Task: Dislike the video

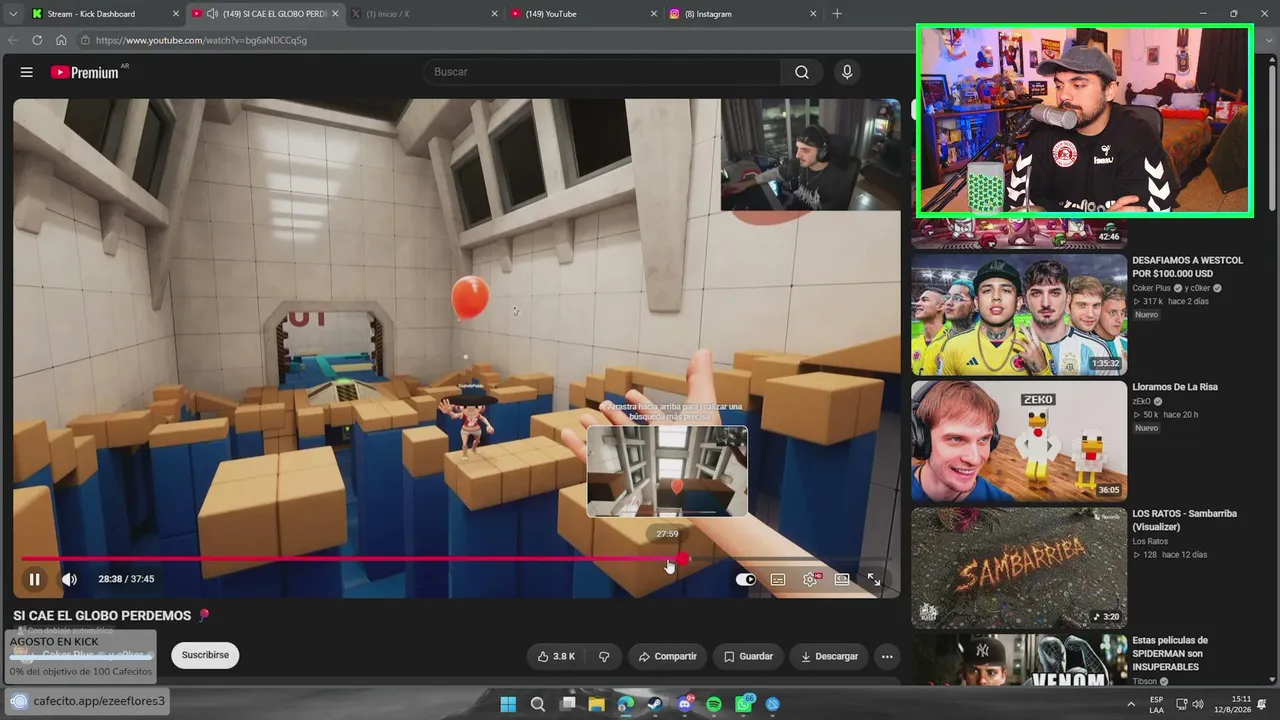Action: (x=604, y=656)
